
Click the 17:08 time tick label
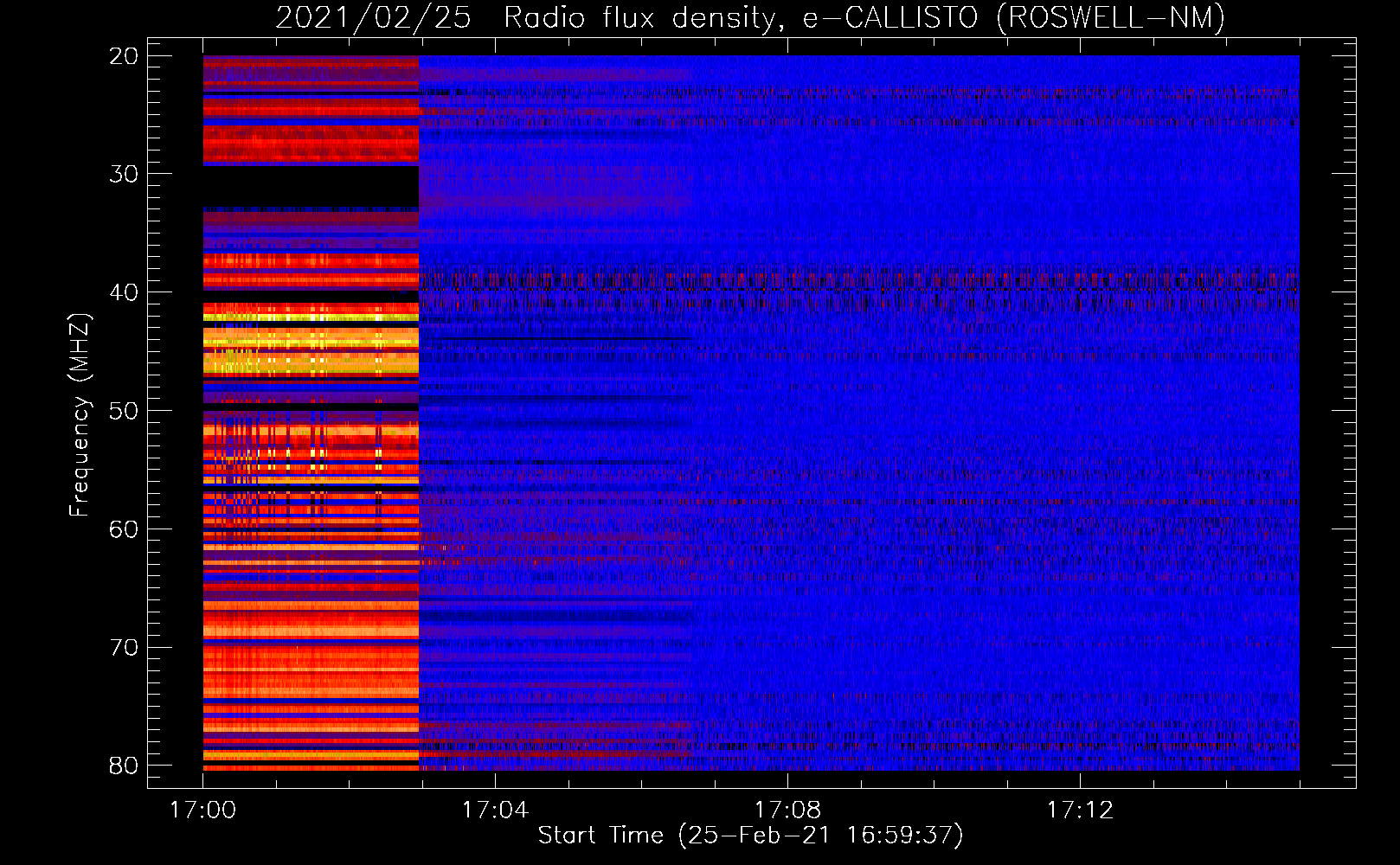(x=787, y=811)
